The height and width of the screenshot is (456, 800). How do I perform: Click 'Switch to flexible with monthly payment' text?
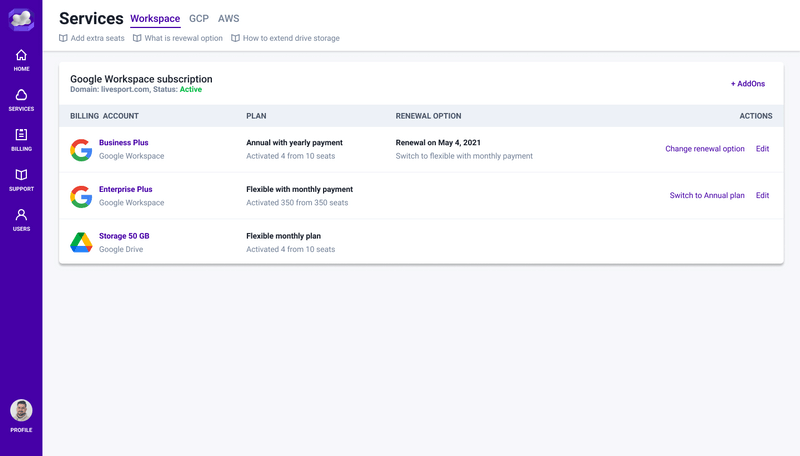[x=464, y=156]
